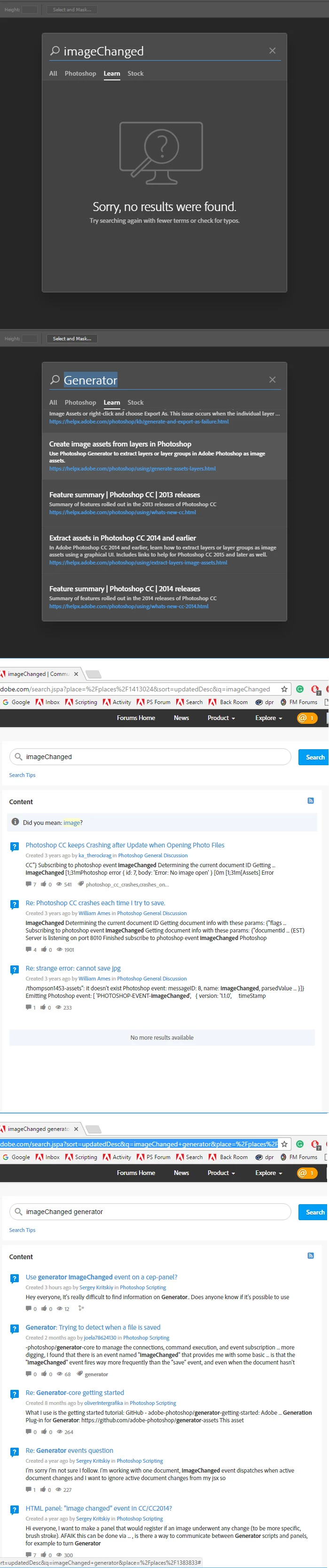Image resolution: width=329 pixels, height=1568 pixels.
Task: Open News in the imageChanged generator window
Action: 181,1173
